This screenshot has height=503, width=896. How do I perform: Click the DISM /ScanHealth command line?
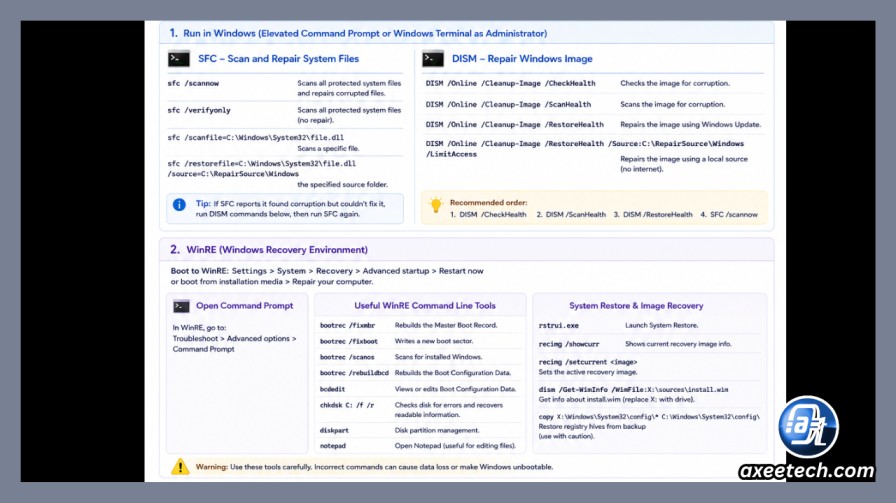(508, 105)
